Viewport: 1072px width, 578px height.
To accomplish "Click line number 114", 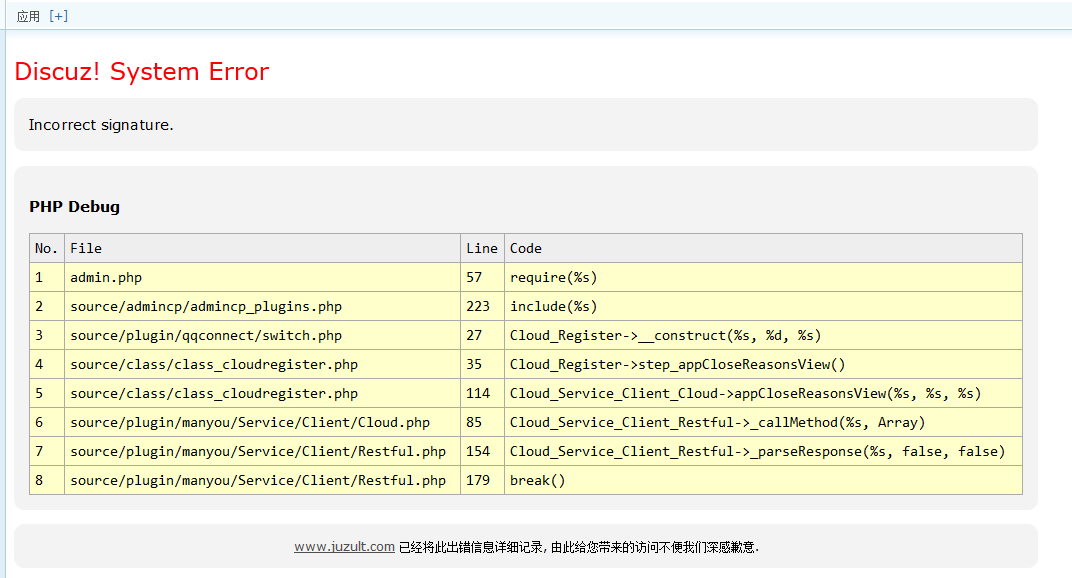I will click(x=482, y=393).
